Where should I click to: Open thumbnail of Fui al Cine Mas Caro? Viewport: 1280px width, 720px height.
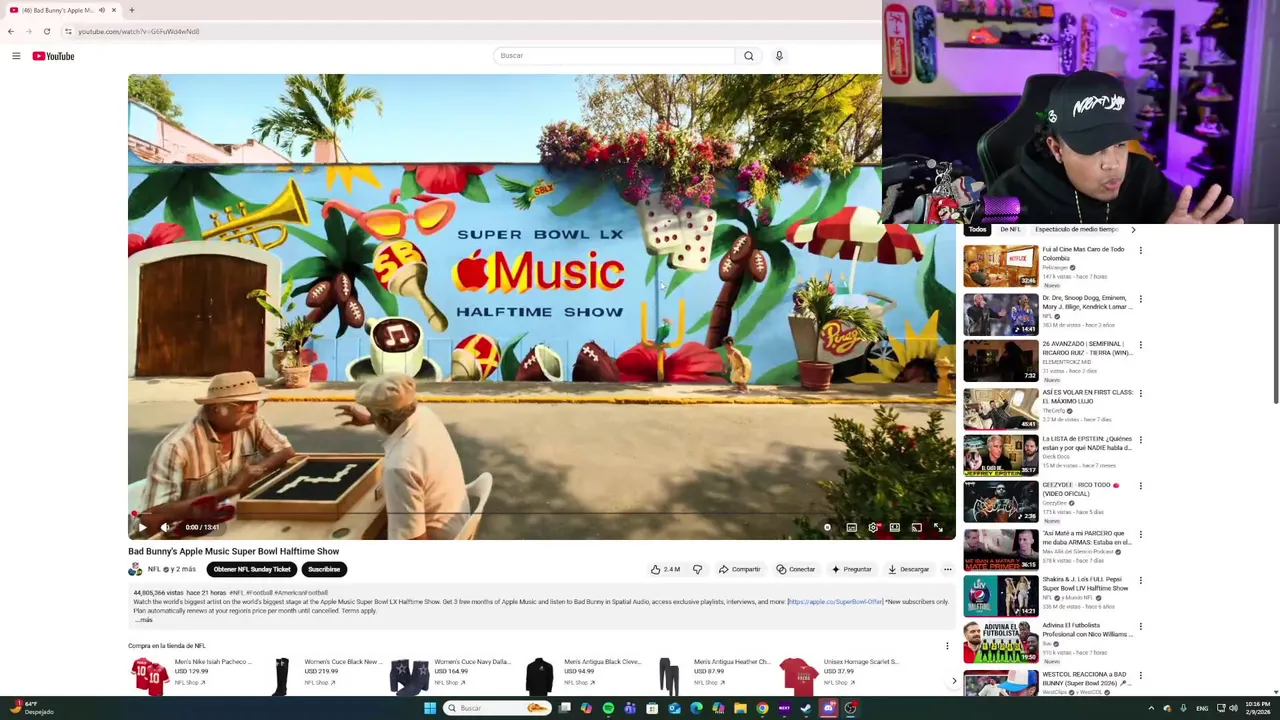pyautogui.click(x=1001, y=266)
